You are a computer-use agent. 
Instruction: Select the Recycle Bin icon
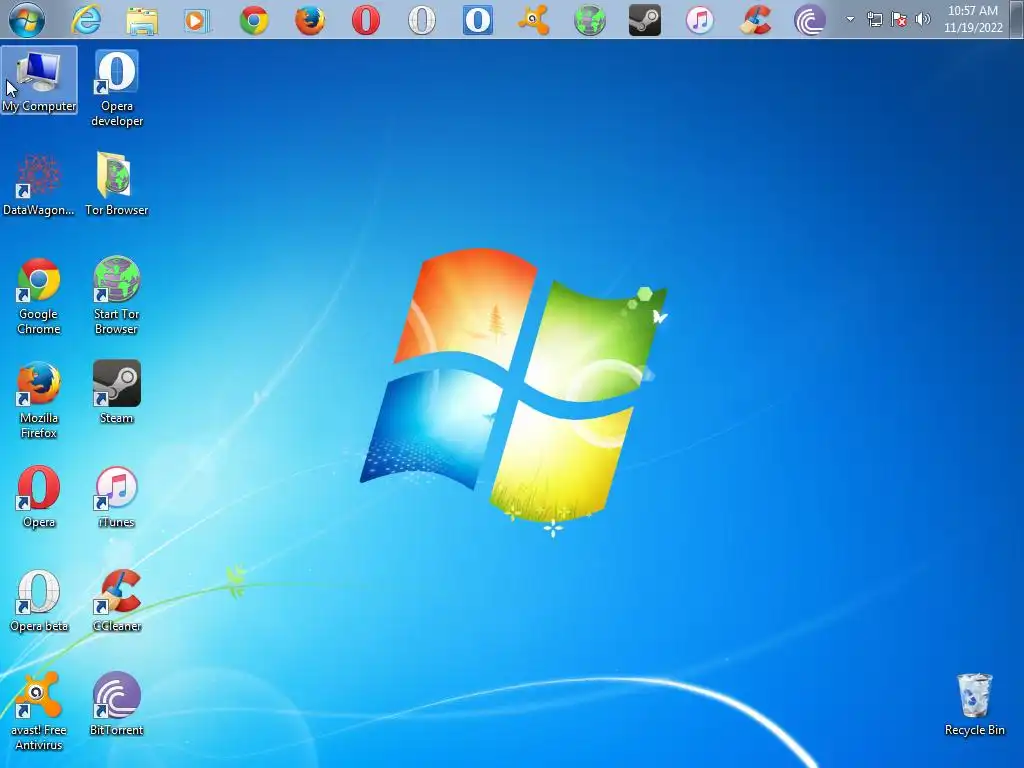click(974, 705)
